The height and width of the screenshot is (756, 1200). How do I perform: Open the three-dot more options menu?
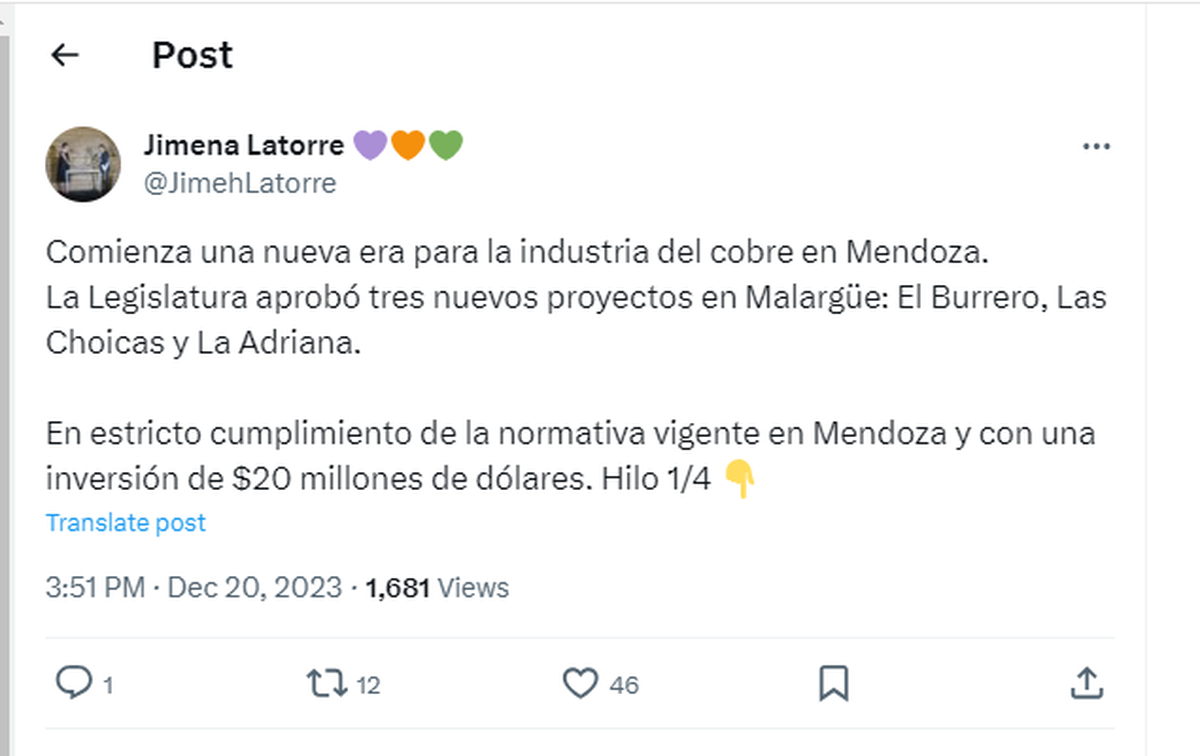(x=1096, y=147)
